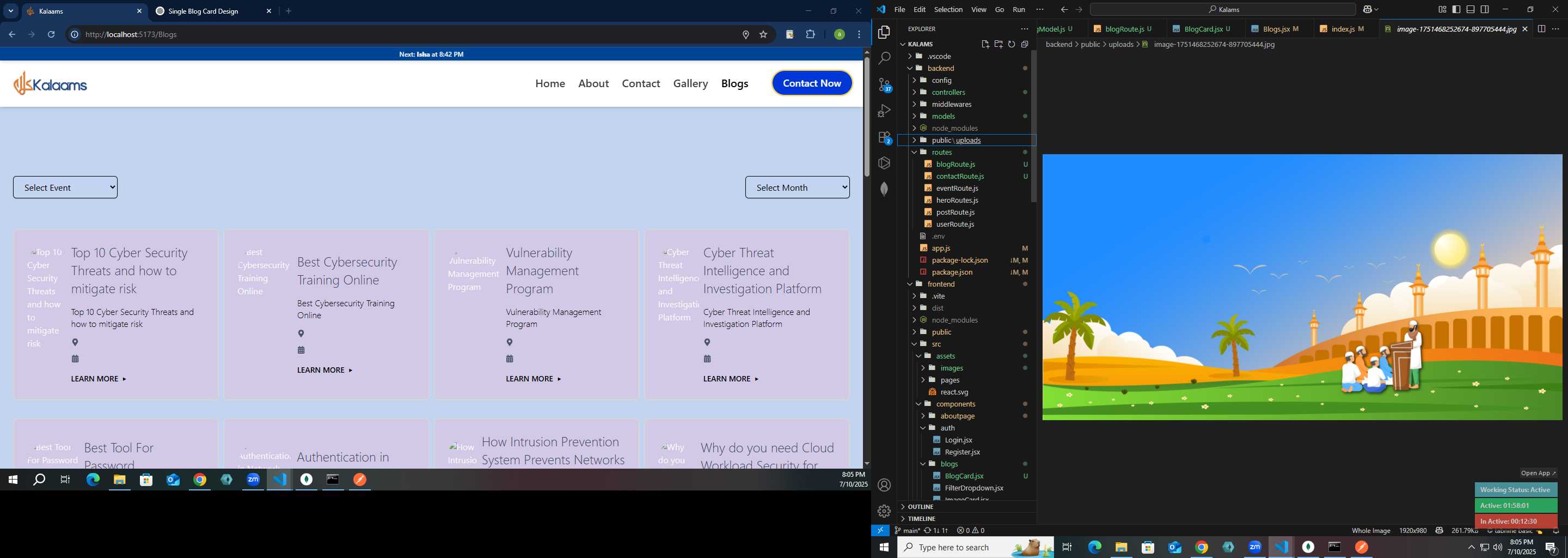This screenshot has height=558, width=1568.
Task: Synchronize changes in VS Code status bar
Action: tap(936, 531)
